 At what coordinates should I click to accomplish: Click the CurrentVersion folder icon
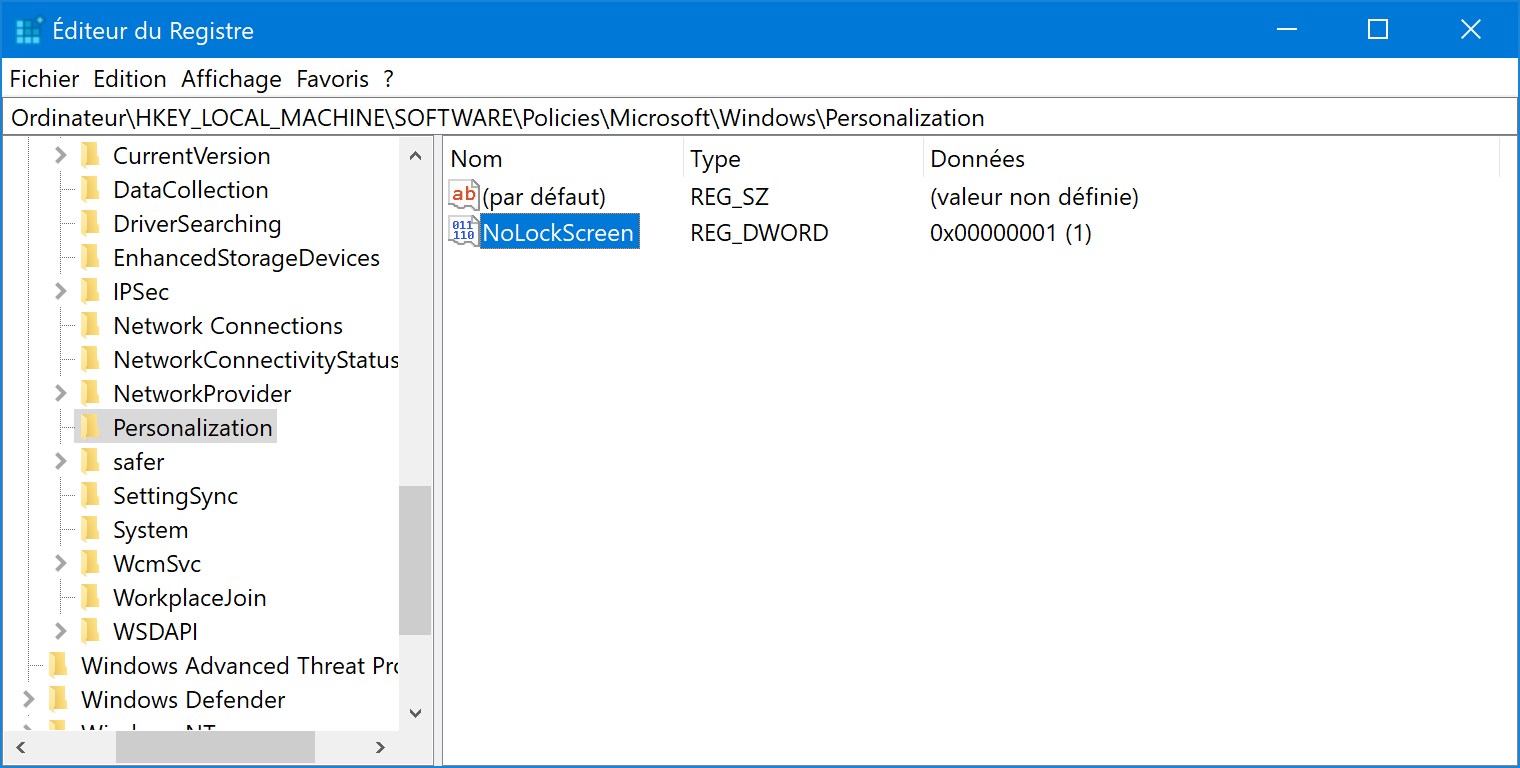90,155
